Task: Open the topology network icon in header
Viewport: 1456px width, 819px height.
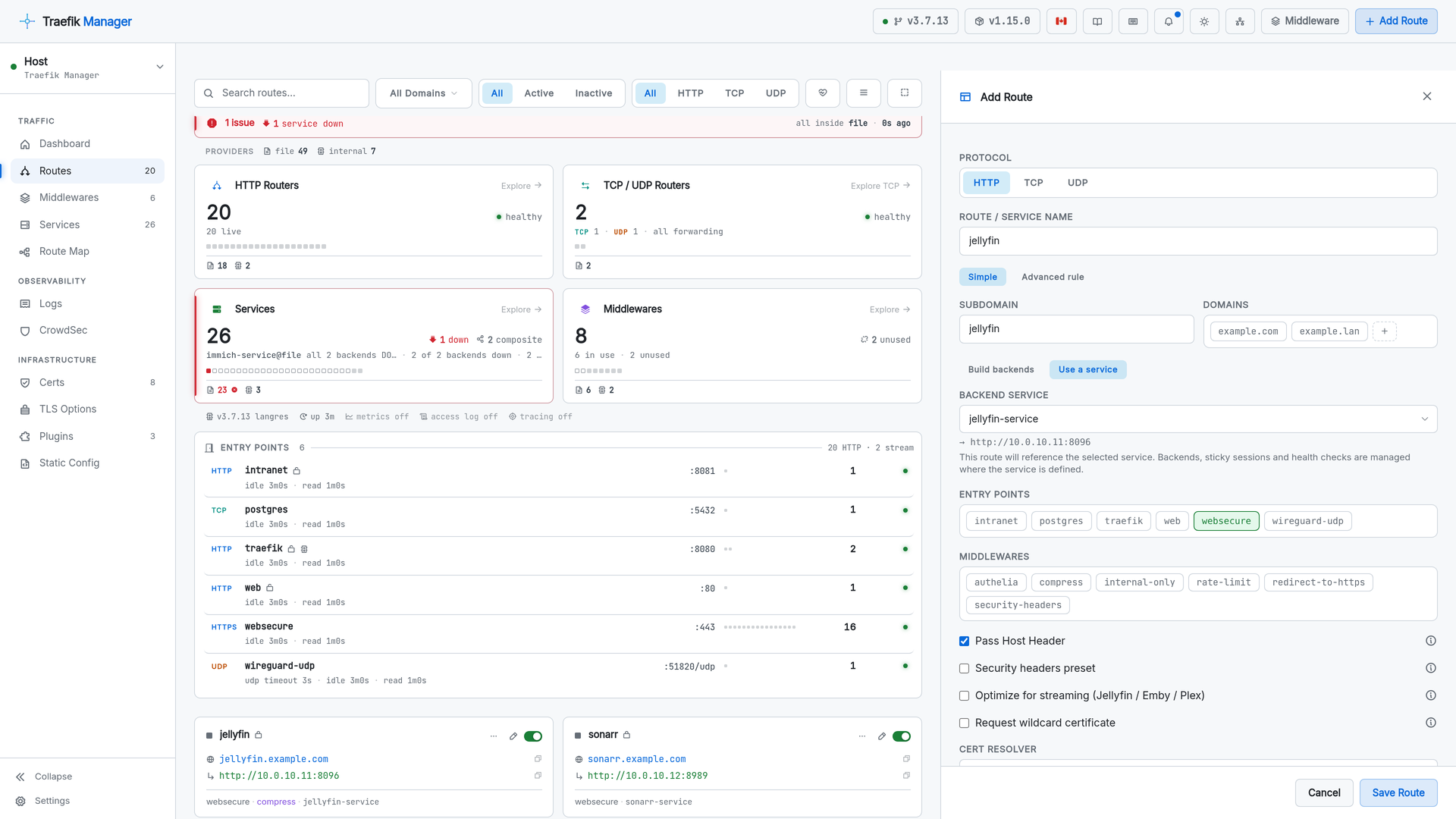Action: (1240, 21)
